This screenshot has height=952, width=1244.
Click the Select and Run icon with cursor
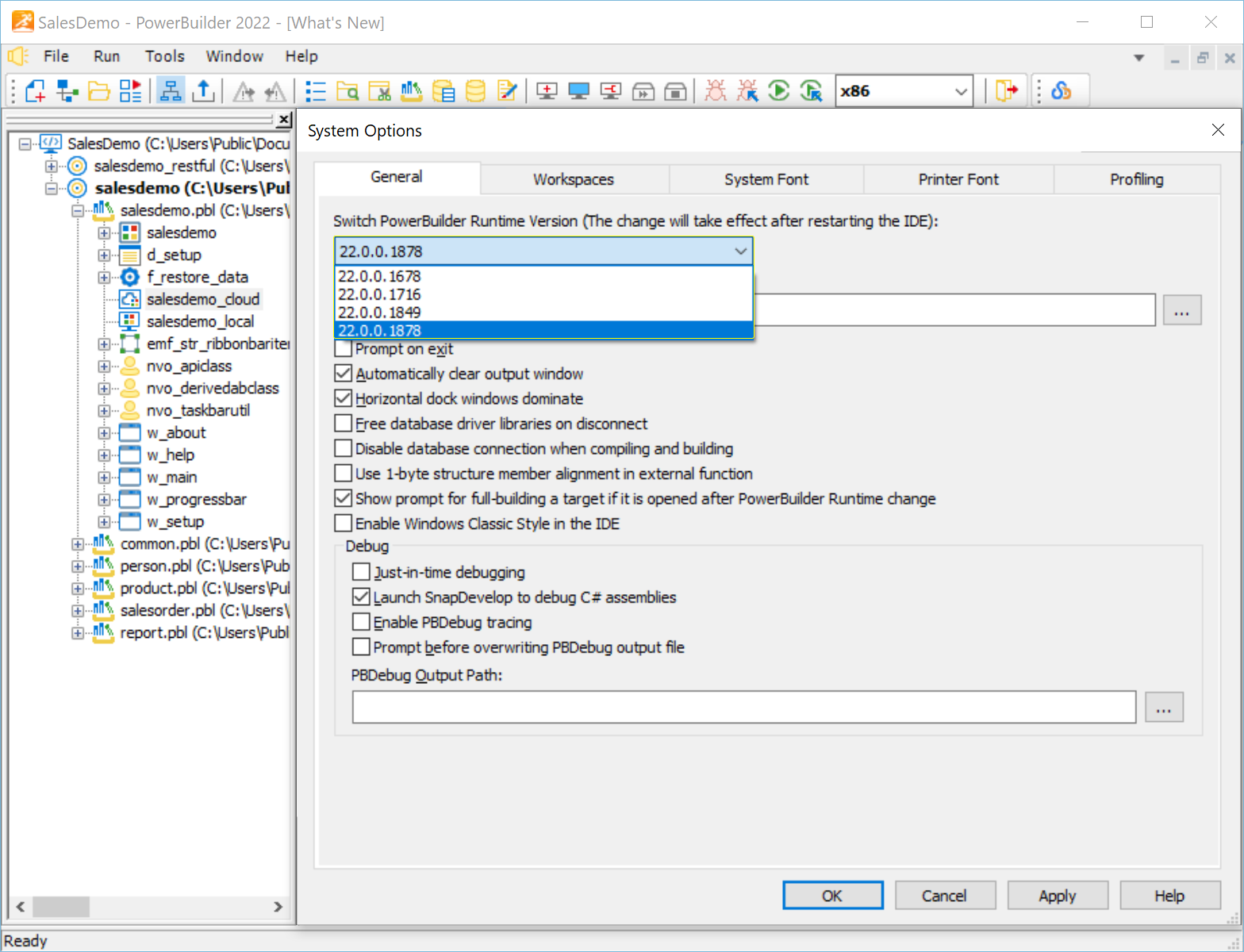tap(811, 91)
